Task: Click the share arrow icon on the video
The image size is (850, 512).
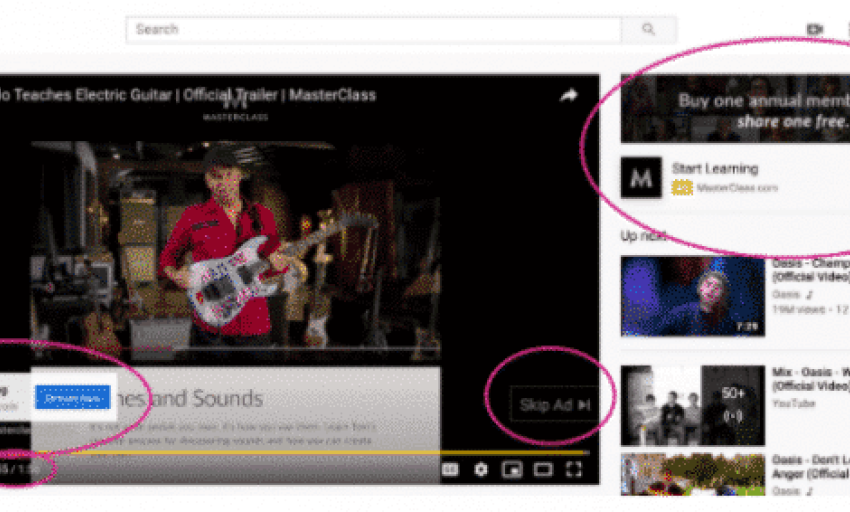Action: click(569, 95)
